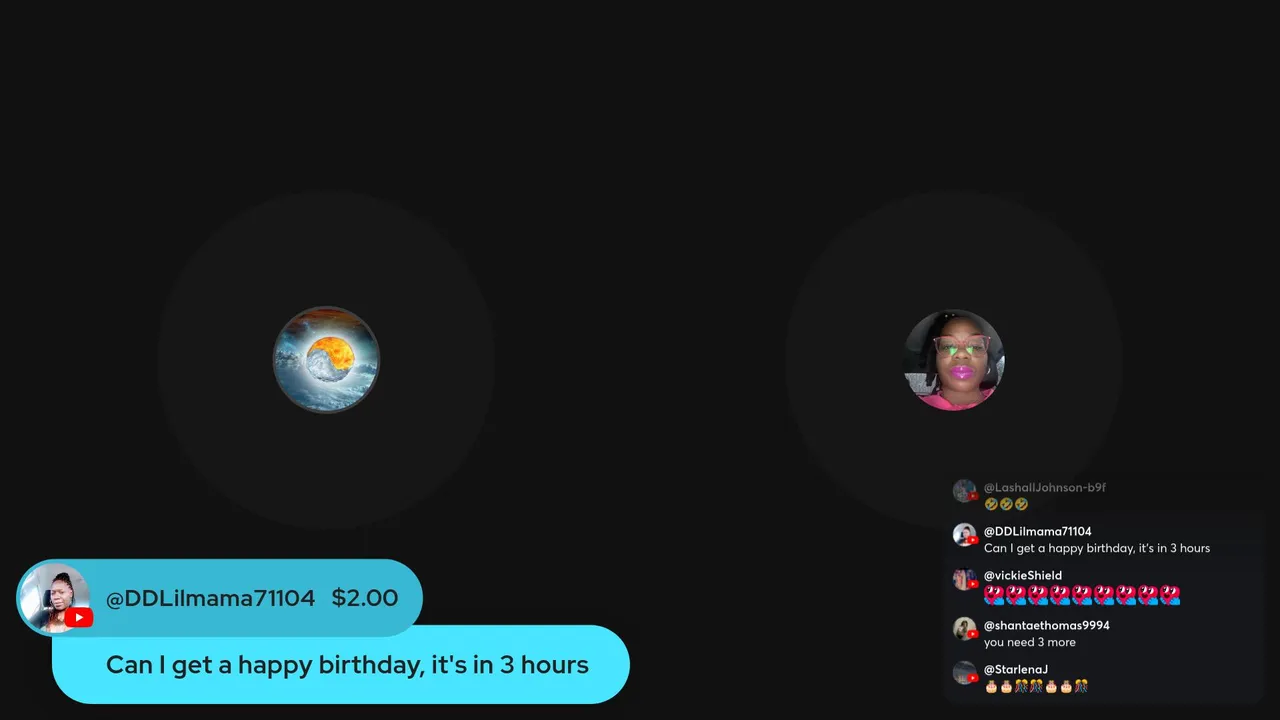Open shantaethomas9994's chat avatar icon
1280x720 pixels.
(964, 629)
